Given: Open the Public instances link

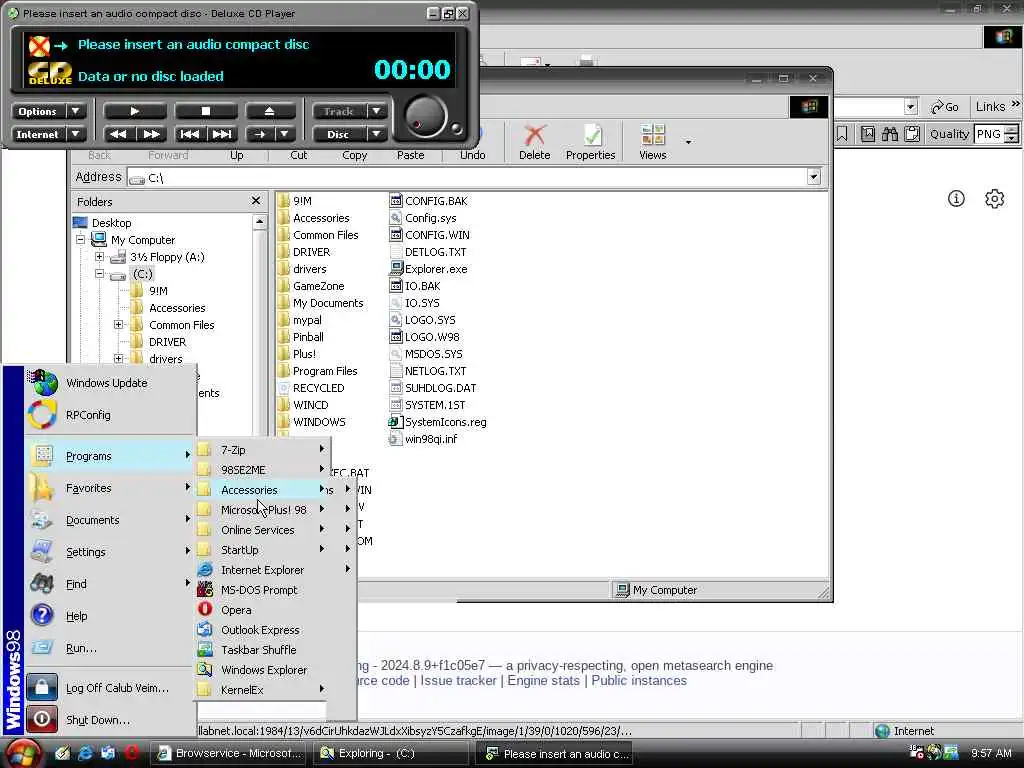Looking at the screenshot, I should (x=639, y=680).
